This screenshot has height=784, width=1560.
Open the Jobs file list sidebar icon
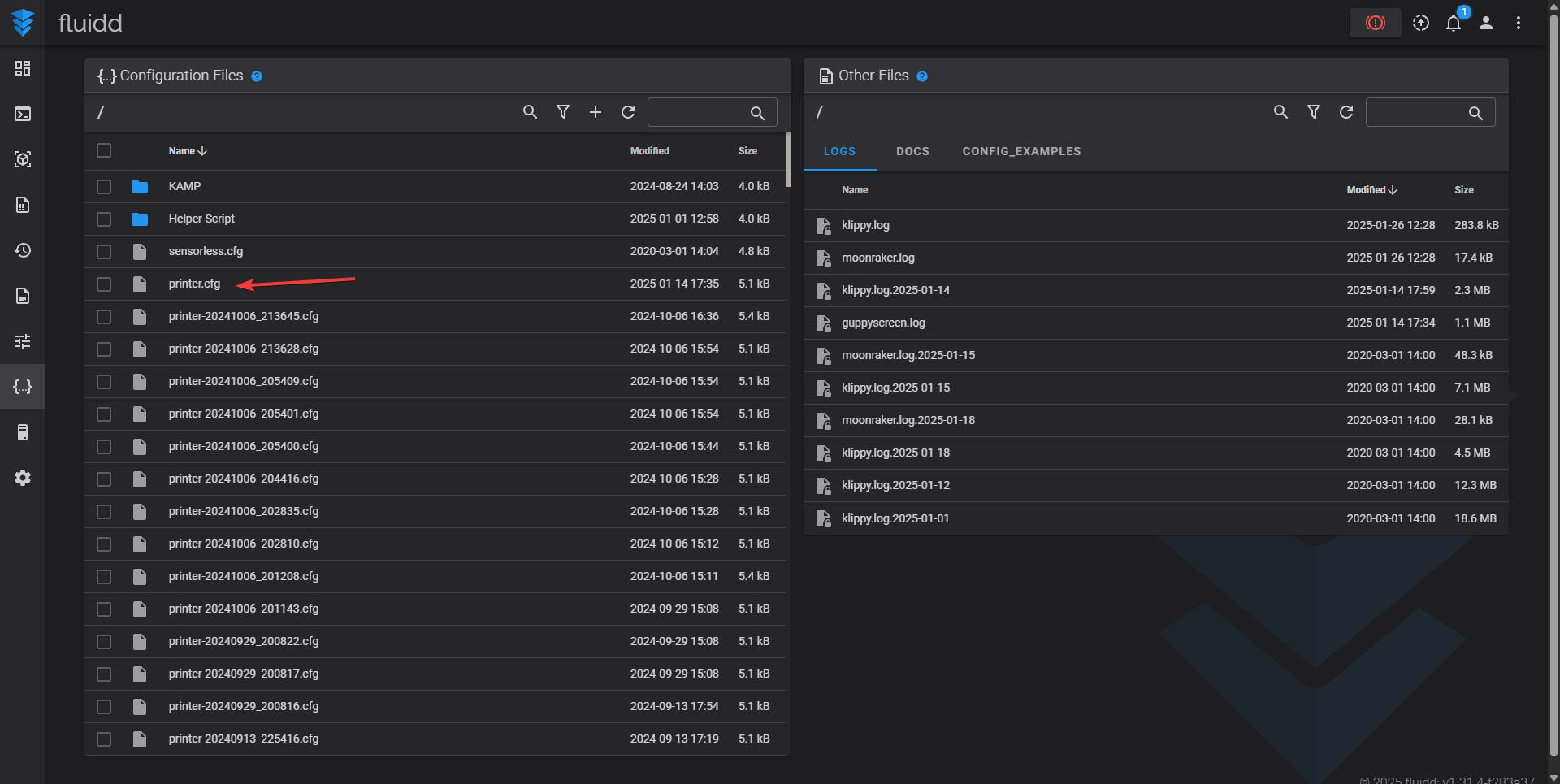point(23,205)
